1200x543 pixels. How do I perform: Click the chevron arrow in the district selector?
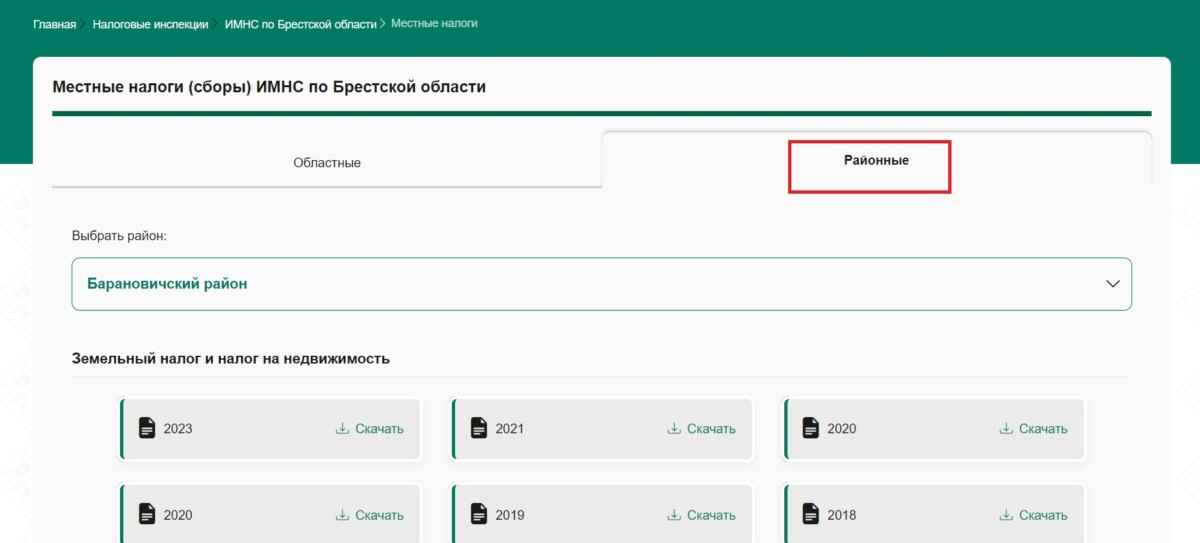tap(1112, 284)
